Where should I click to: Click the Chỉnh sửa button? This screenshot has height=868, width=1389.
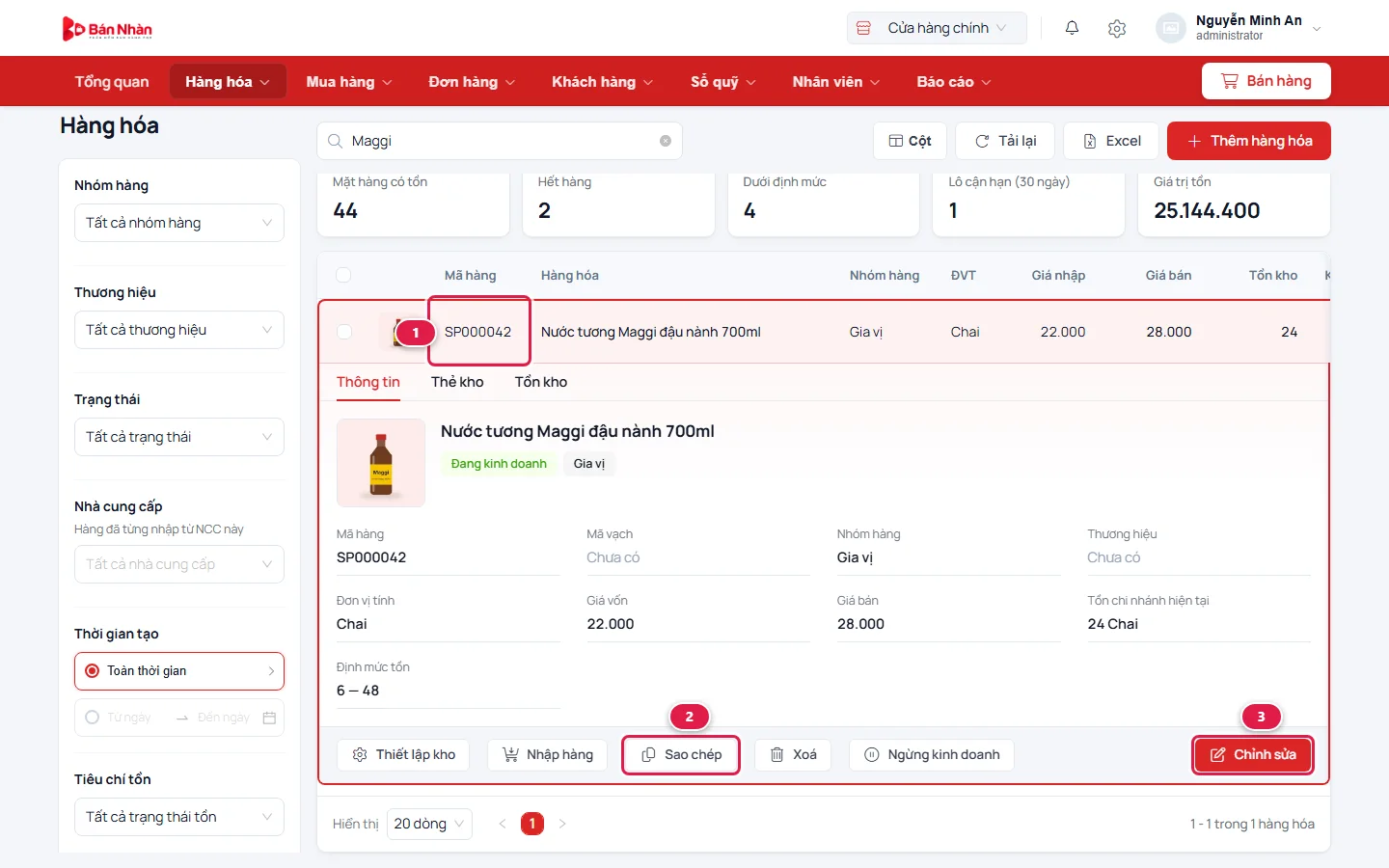1253,755
